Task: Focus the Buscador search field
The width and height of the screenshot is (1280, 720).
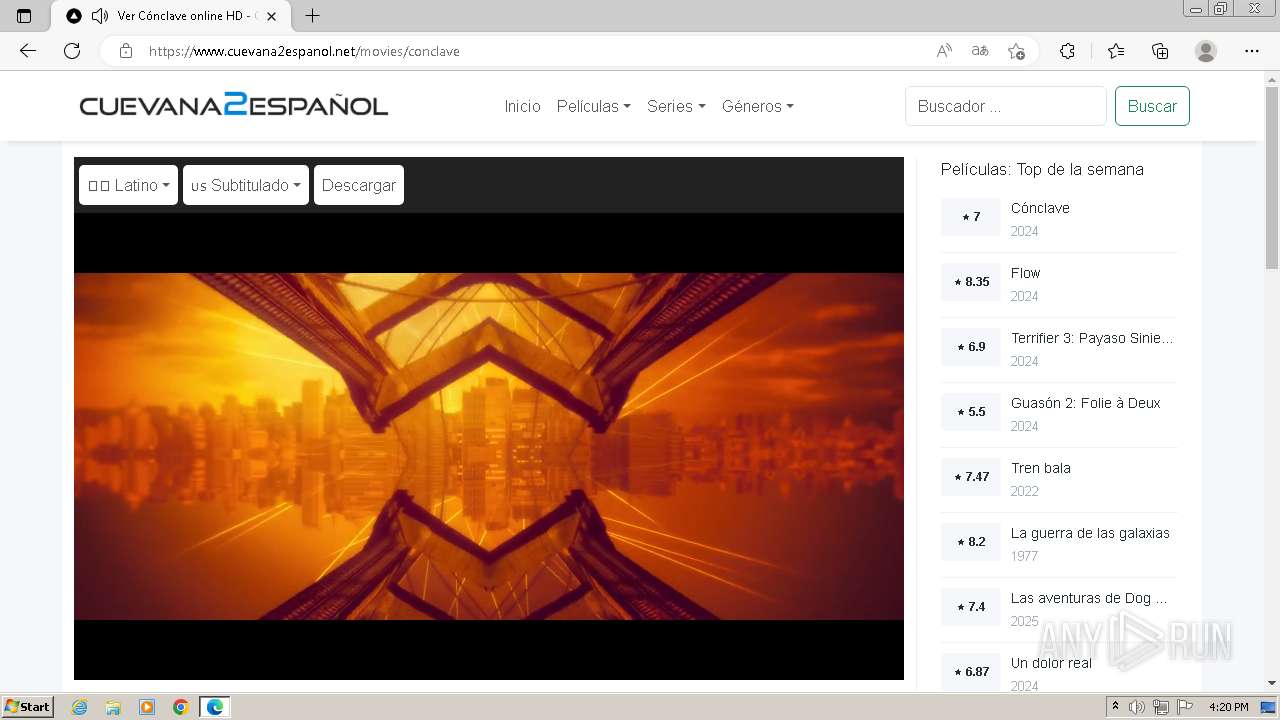Action: pyautogui.click(x=1006, y=106)
